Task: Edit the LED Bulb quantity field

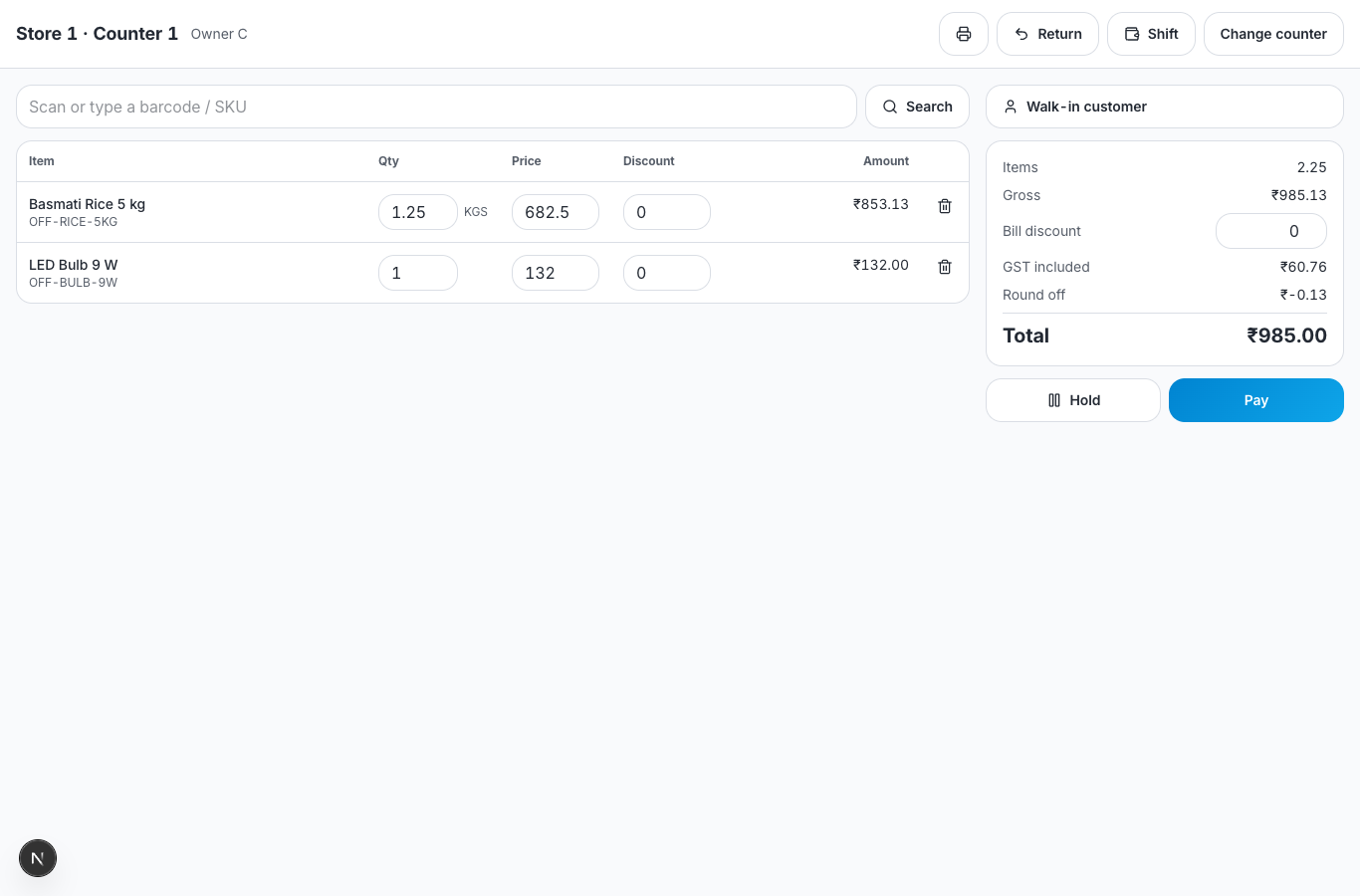Action: click(x=418, y=273)
